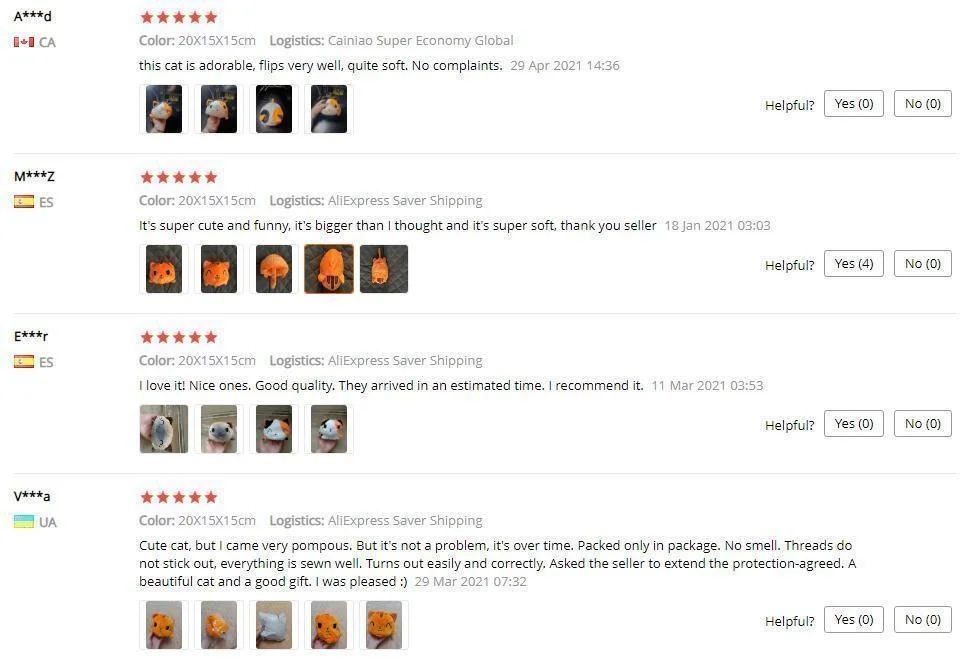The height and width of the screenshot is (667, 973).
Task: Click the Canada flag icon next to CA
Action: (x=24, y=42)
